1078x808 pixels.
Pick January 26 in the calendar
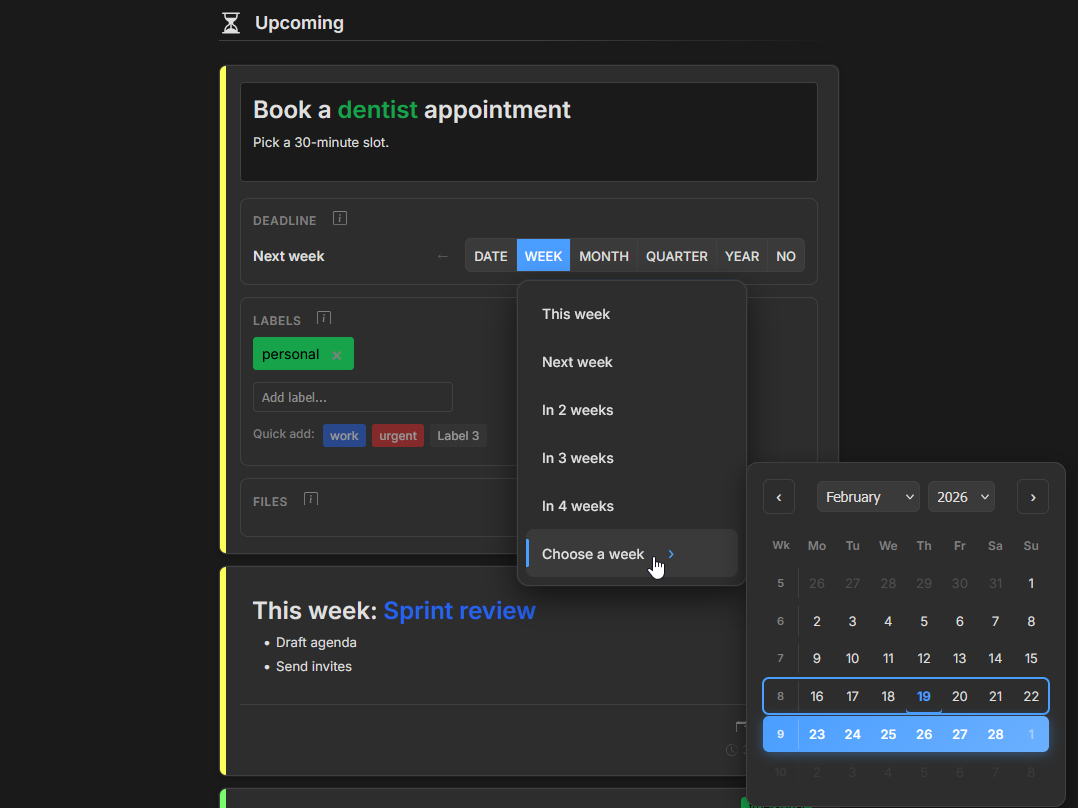pyautogui.click(x=817, y=583)
